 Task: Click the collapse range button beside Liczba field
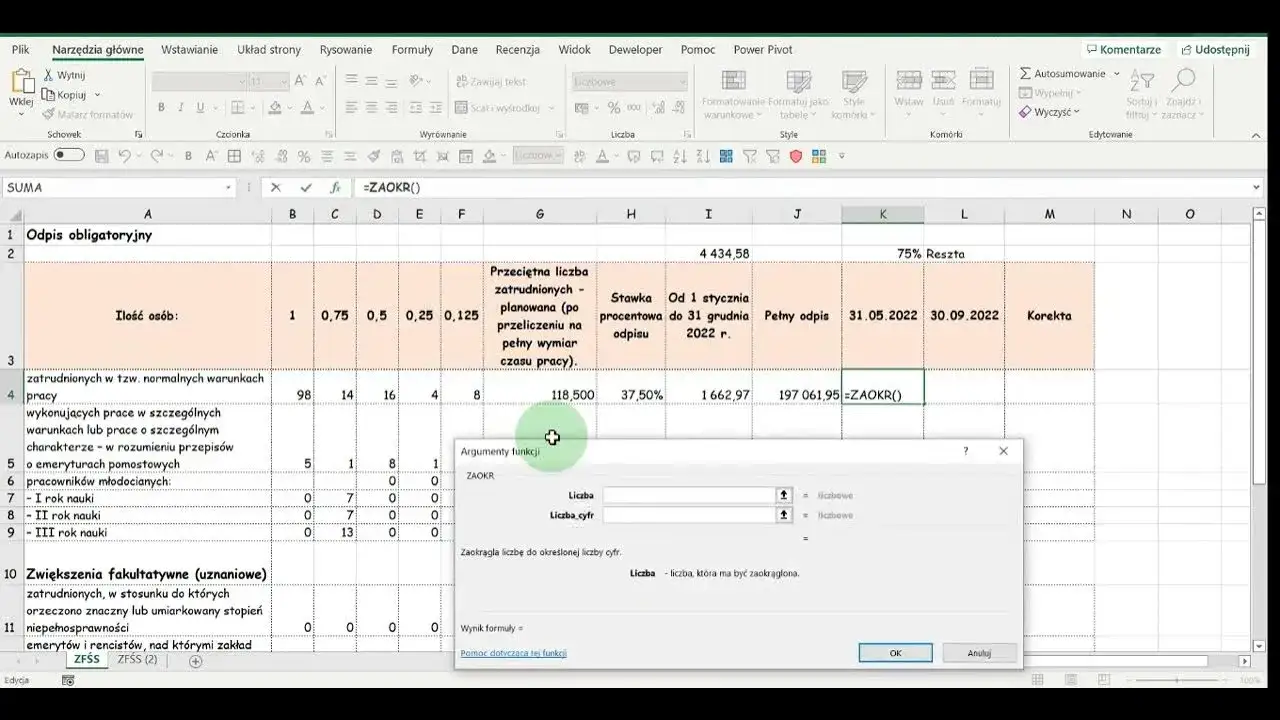[x=784, y=495]
